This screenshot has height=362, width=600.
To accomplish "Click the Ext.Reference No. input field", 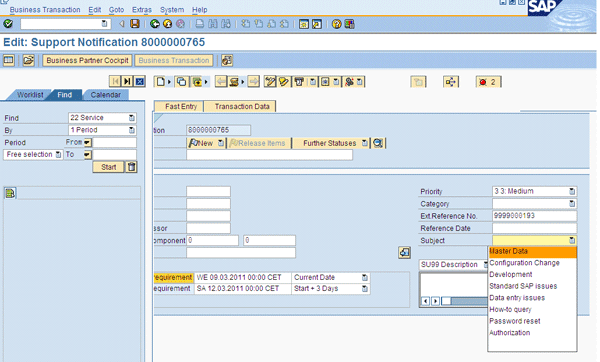I will pyautogui.click(x=534, y=215).
